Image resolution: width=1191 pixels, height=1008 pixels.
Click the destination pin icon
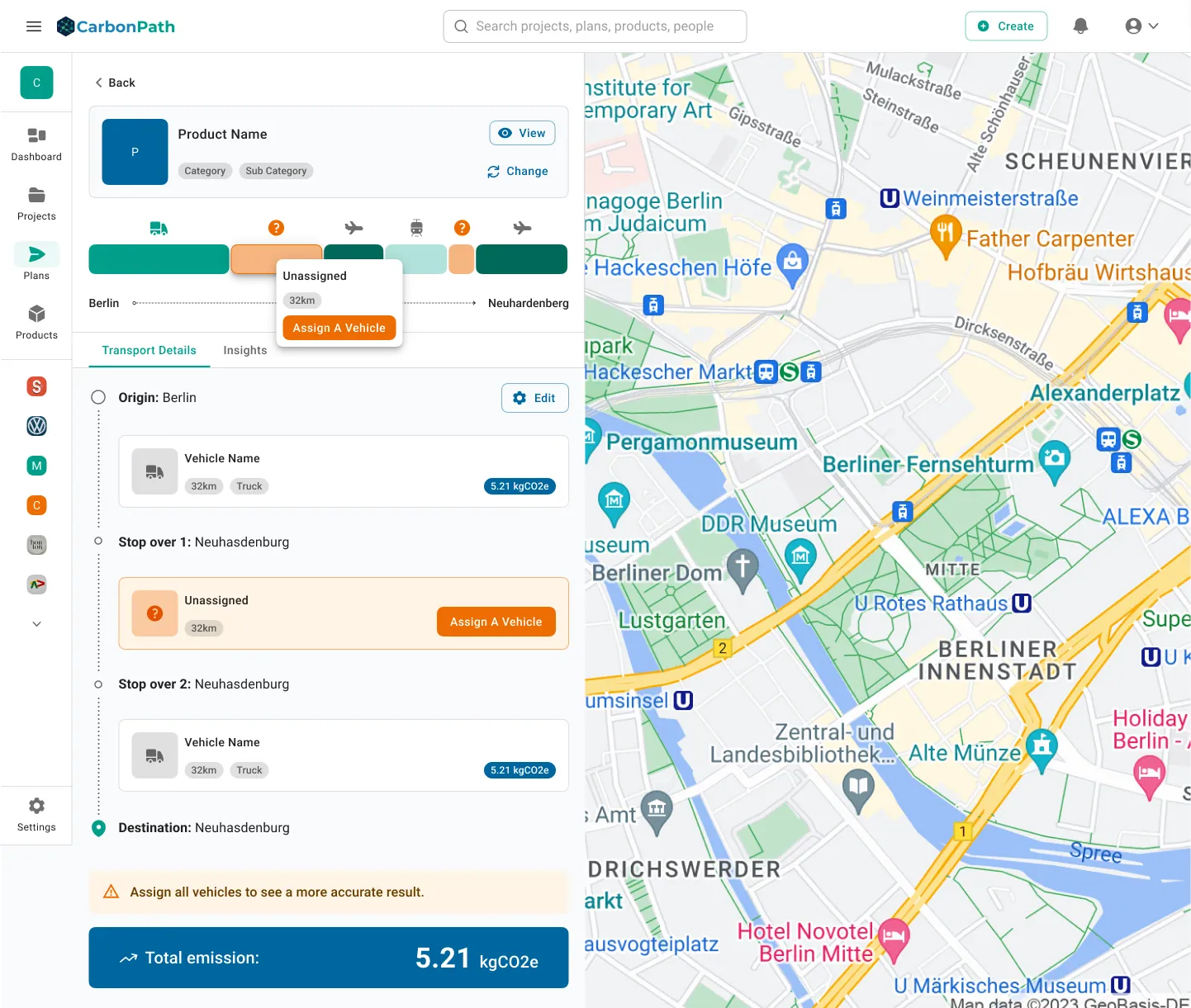(98, 828)
